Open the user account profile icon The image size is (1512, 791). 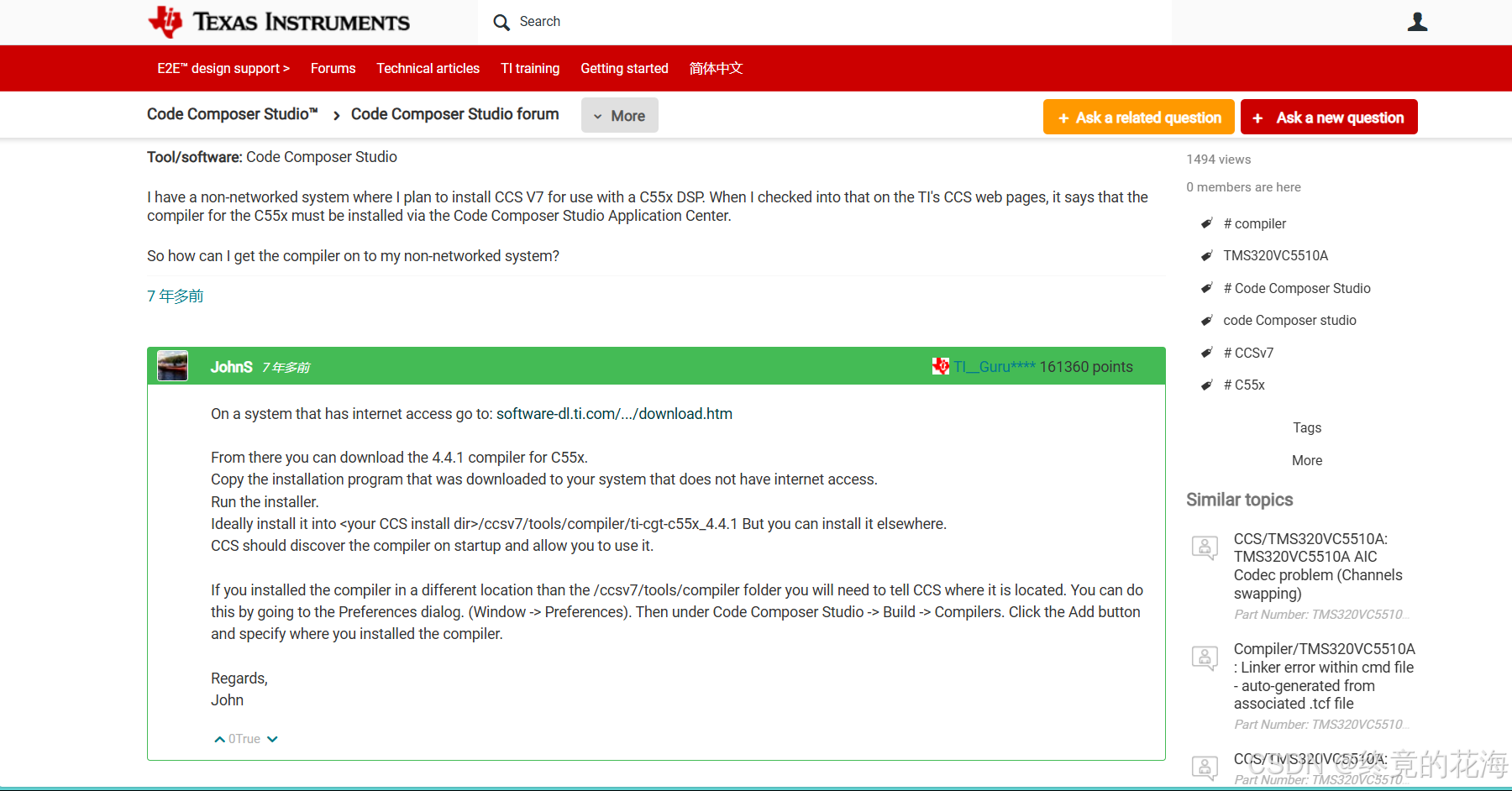pos(1417,22)
